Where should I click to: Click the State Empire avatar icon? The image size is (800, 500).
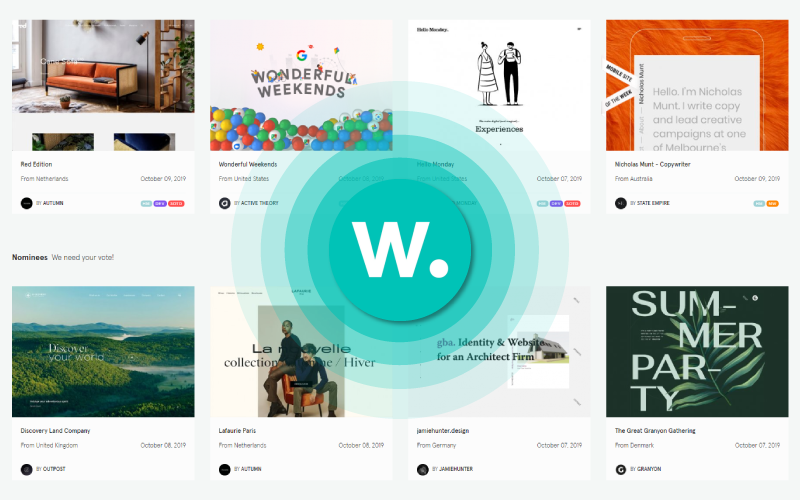tap(620, 203)
